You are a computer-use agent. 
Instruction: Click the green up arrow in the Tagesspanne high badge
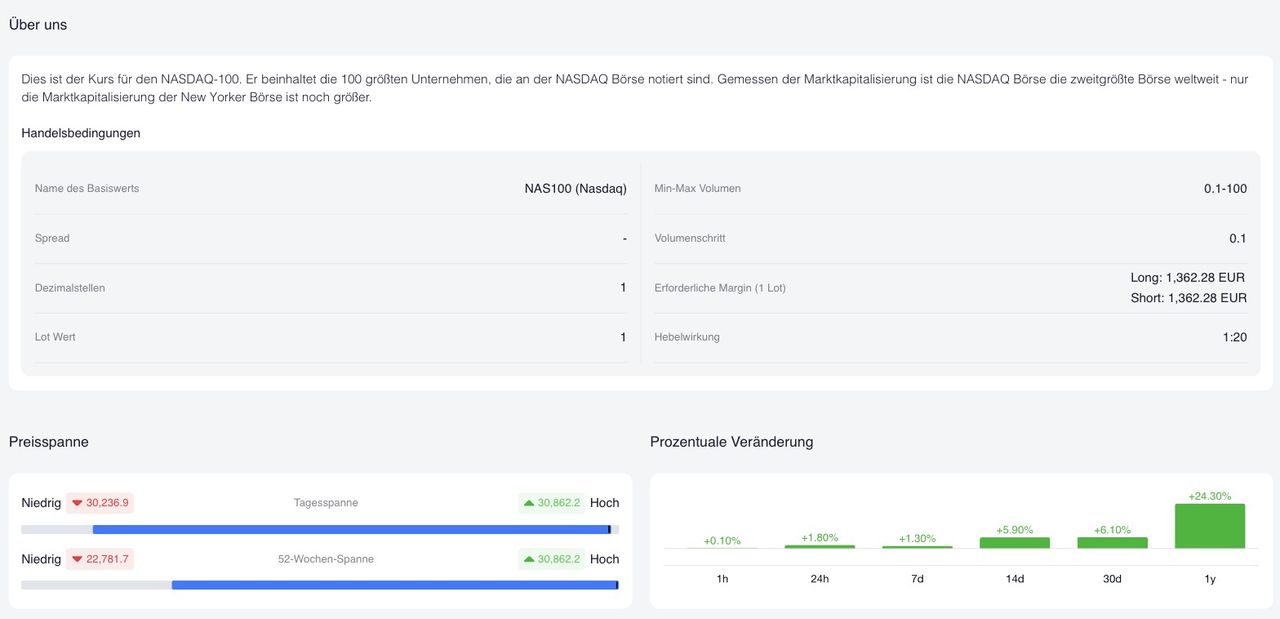(x=529, y=503)
